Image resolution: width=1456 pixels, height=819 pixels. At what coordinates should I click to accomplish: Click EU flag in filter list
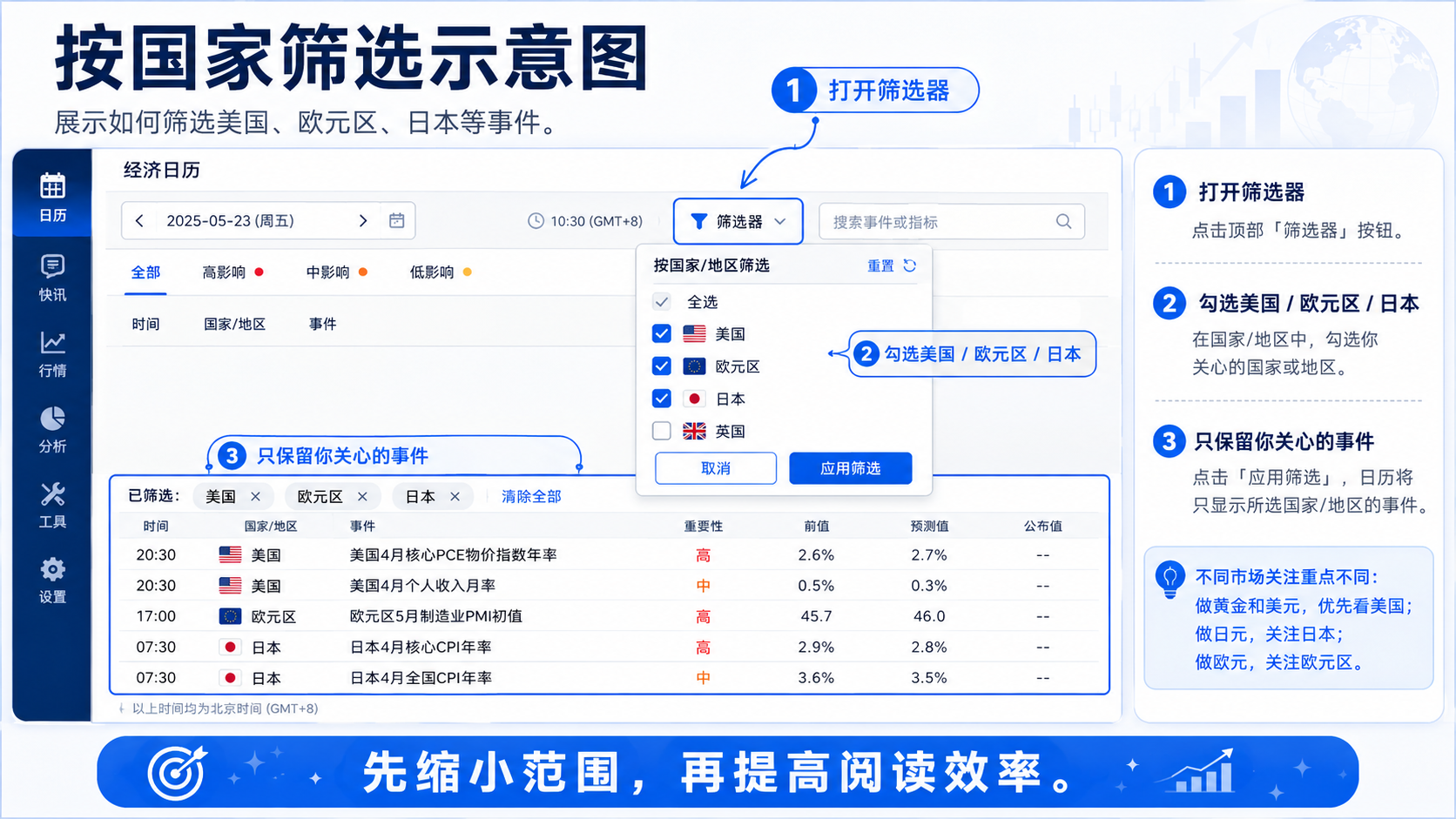pyautogui.click(x=694, y=366)
